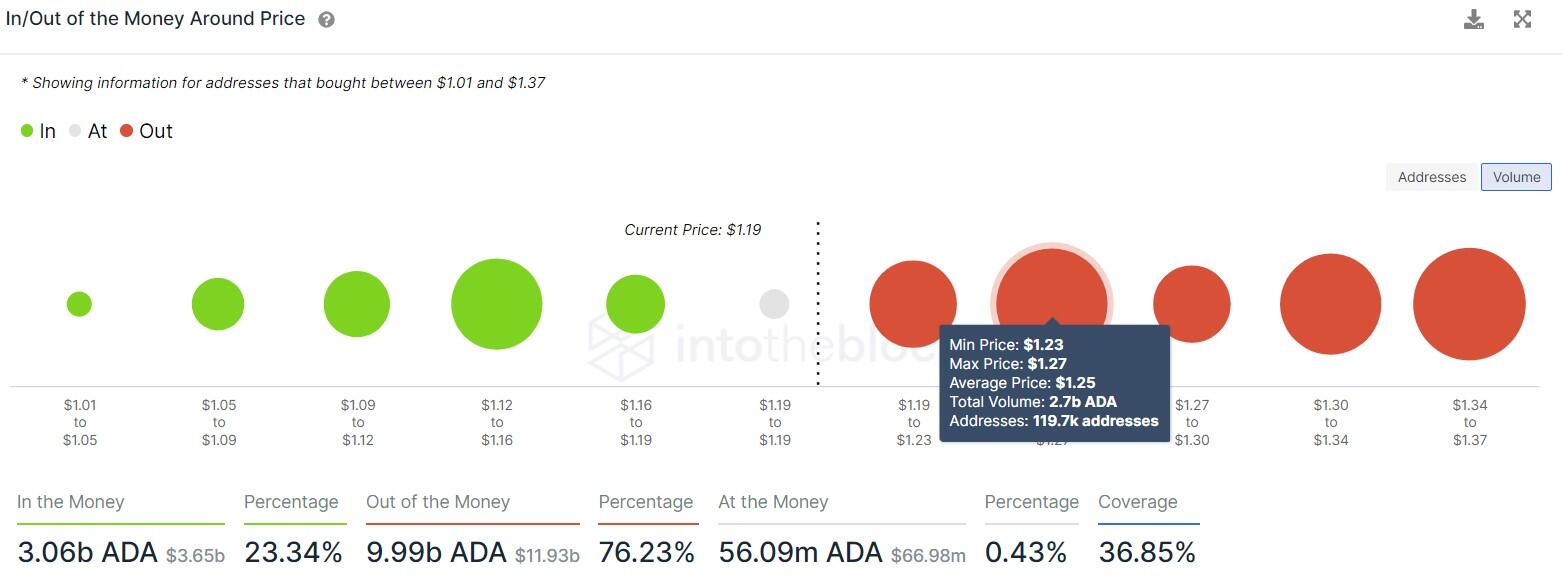The height and width of the screenshot is (585, 1562).
Task: Switch to the Addresses view
Action: pos(1432,177)
